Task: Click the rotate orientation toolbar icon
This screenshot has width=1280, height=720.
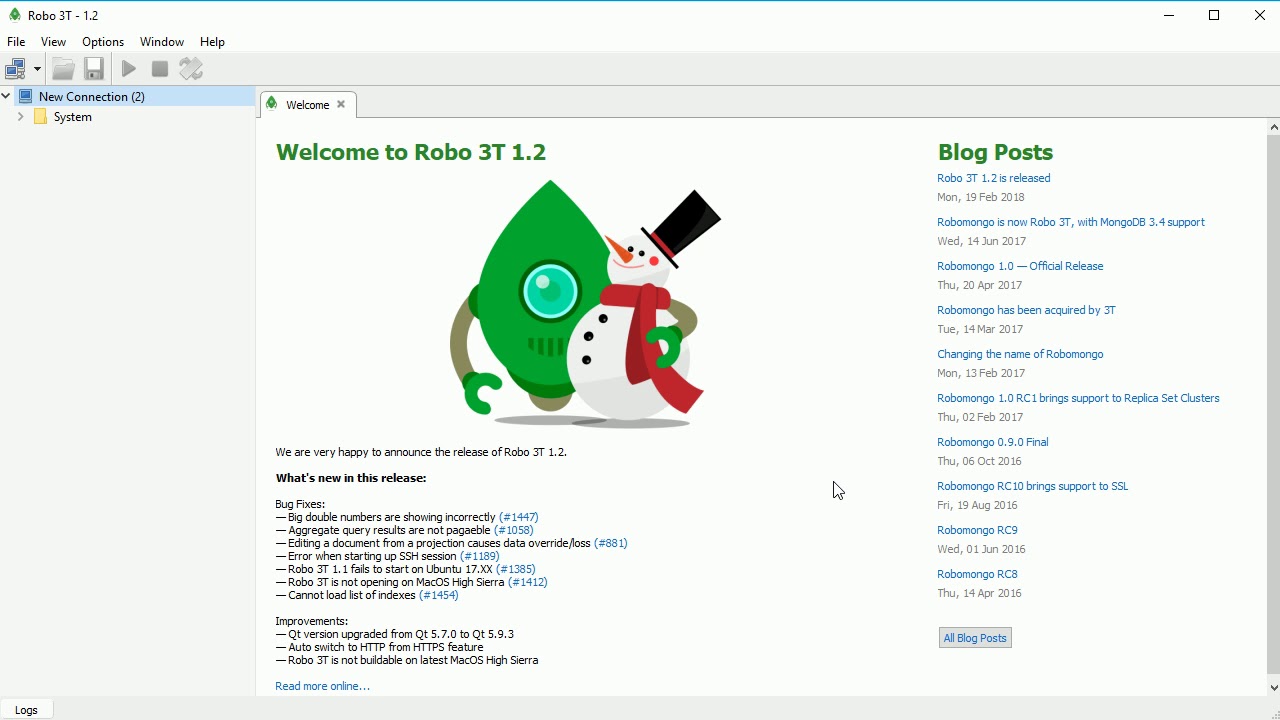Action: (191, 69)
